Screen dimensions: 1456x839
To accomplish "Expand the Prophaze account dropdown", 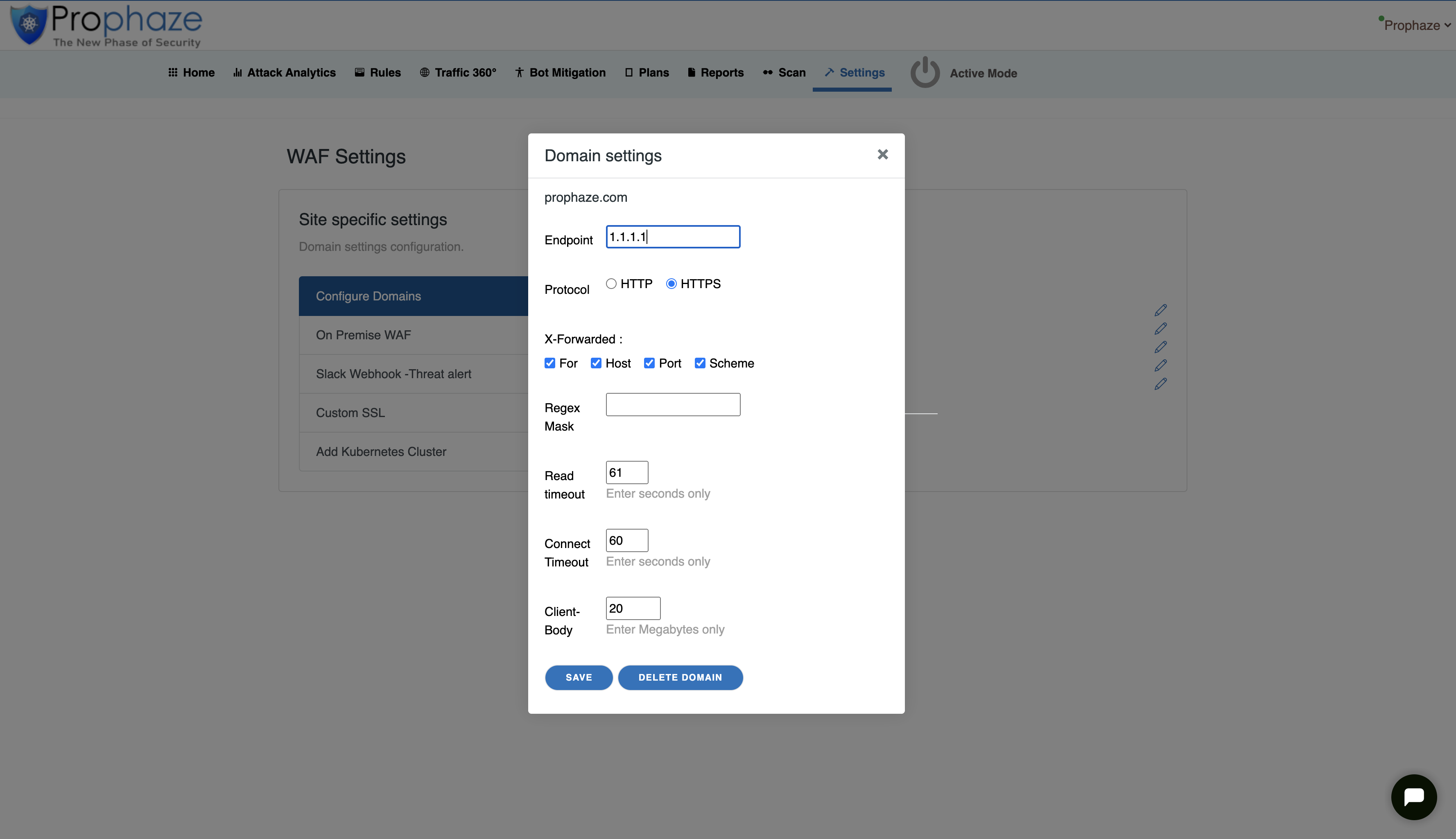I will point(1416,25).
